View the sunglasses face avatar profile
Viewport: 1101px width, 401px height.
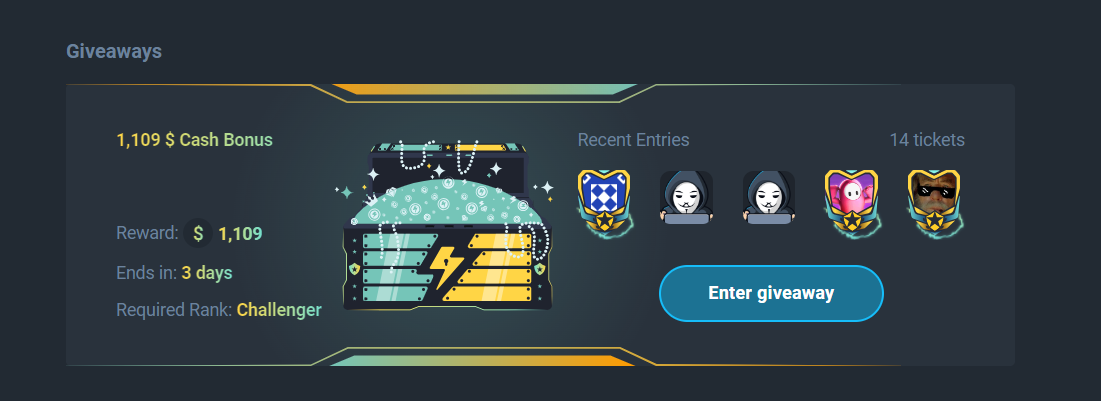[935, 199]
